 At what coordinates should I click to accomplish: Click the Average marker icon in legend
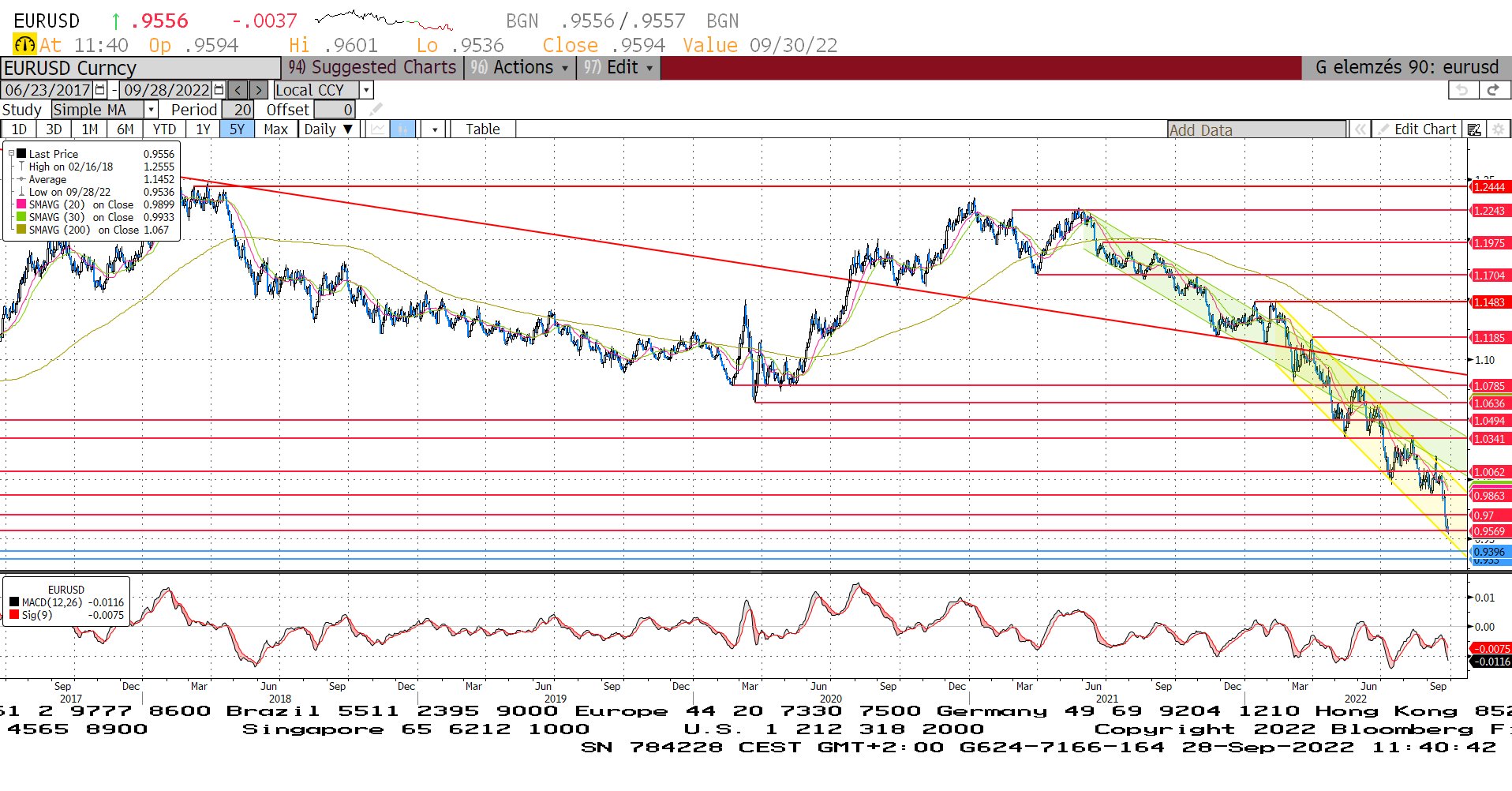[x=21, y=179]
